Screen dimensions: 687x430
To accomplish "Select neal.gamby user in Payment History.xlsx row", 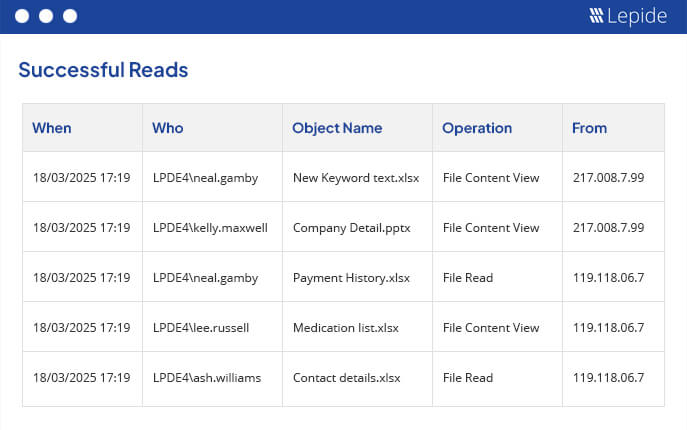I will (205, 278).
